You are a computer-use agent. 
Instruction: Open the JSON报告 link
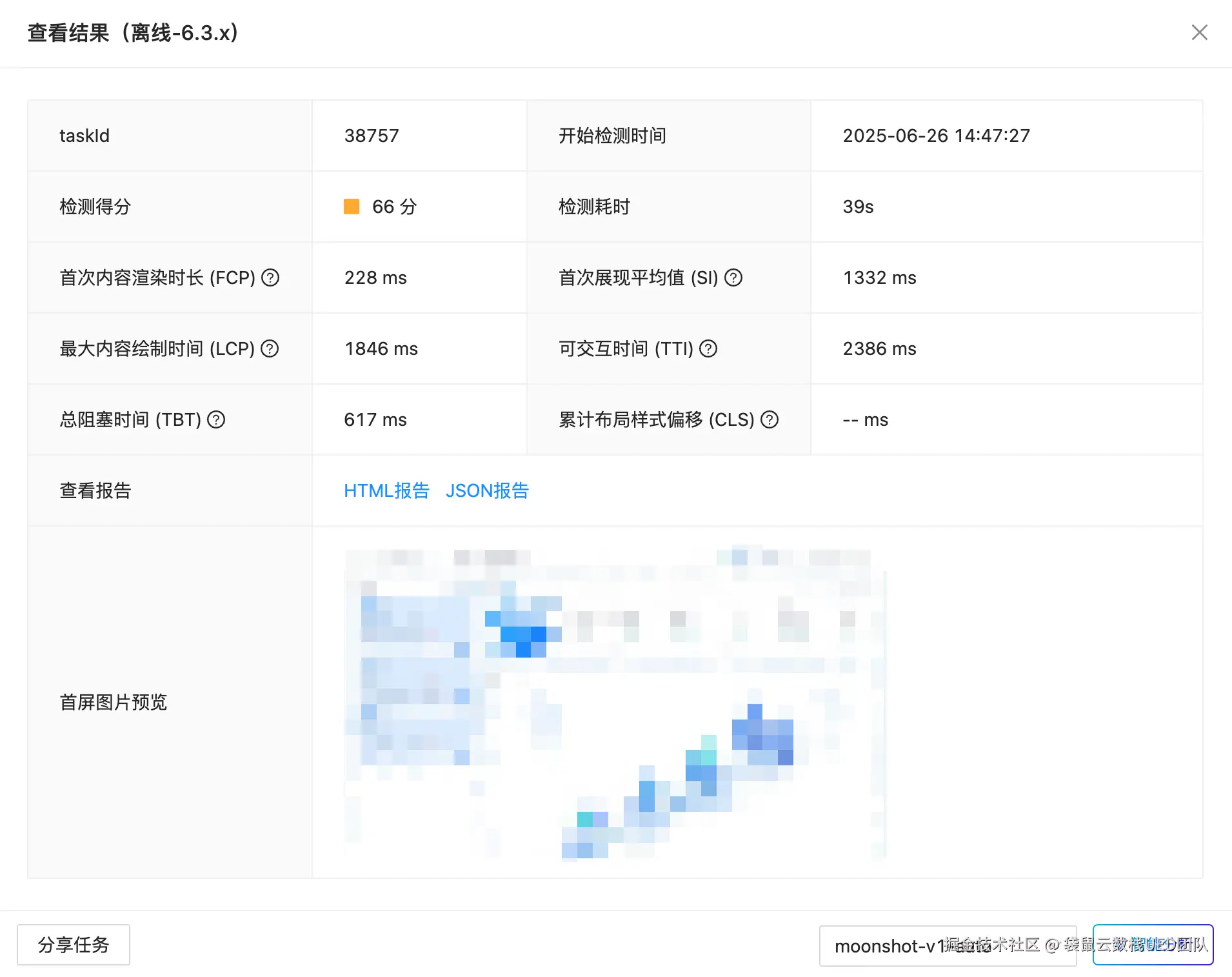[x=487, y=490]
